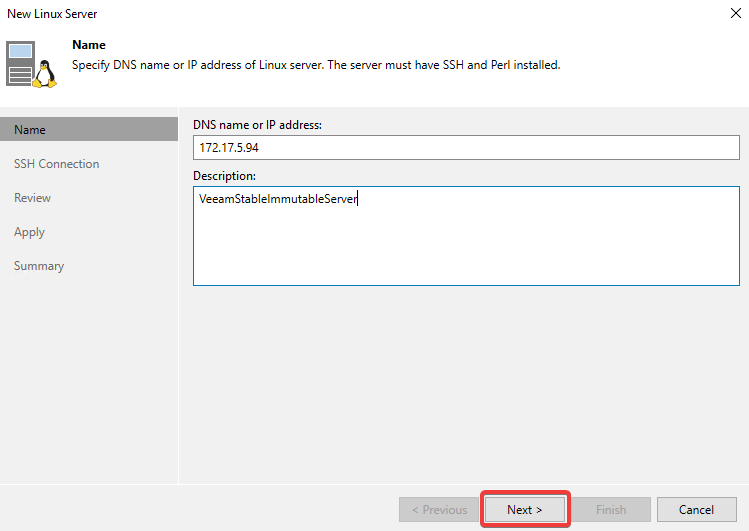
Task: Open the Review step in sidebar
Action: 32,198
